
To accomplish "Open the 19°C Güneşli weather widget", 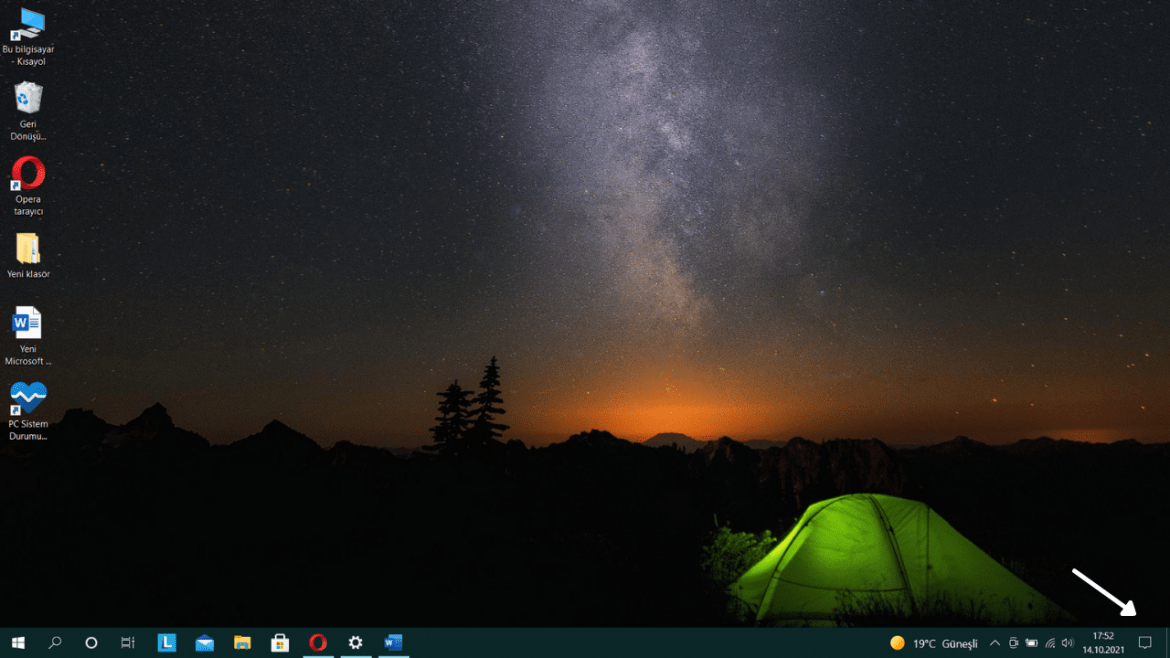I will 930,643.
